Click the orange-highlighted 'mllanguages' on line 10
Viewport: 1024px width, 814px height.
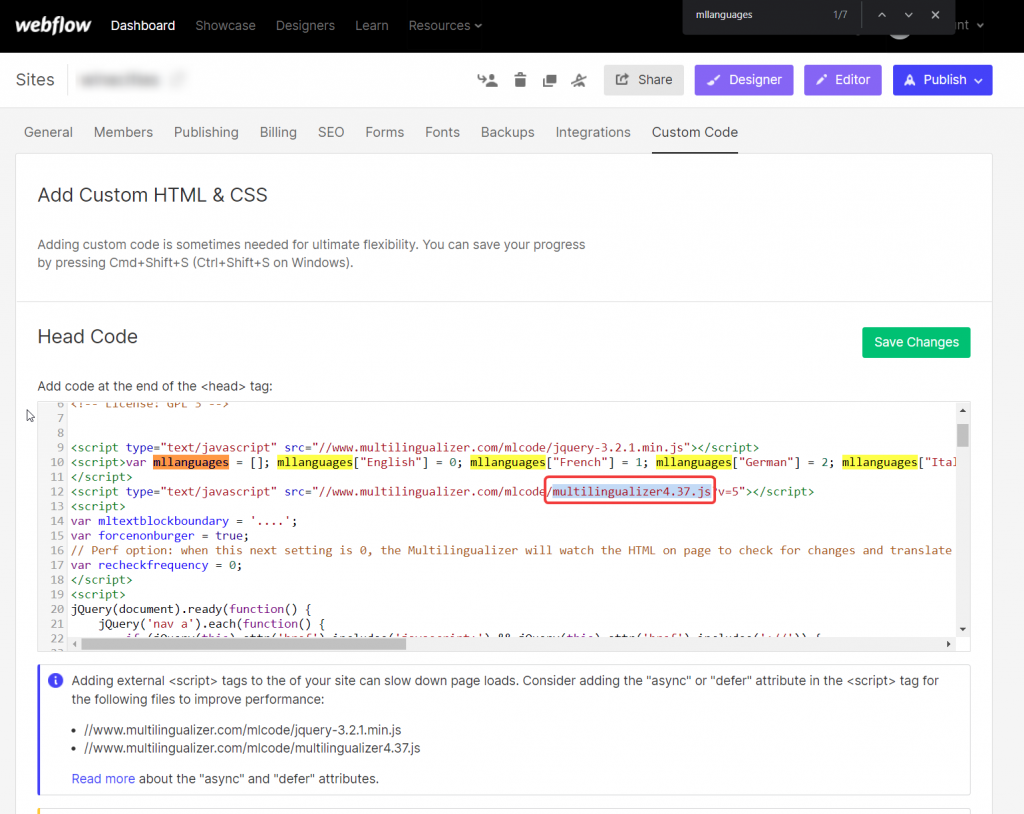191,462
